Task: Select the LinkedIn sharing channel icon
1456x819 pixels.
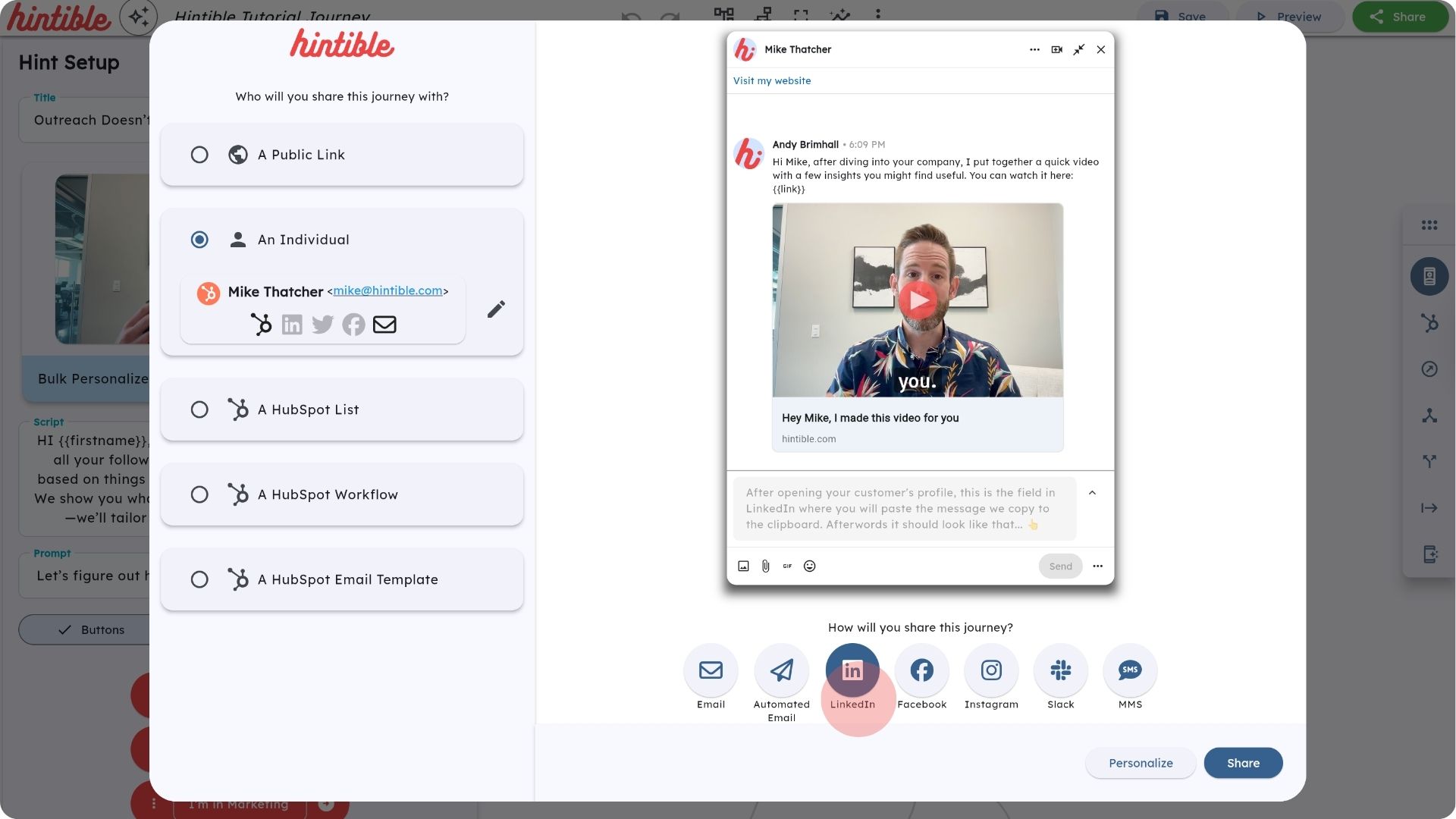Action: 852,670
